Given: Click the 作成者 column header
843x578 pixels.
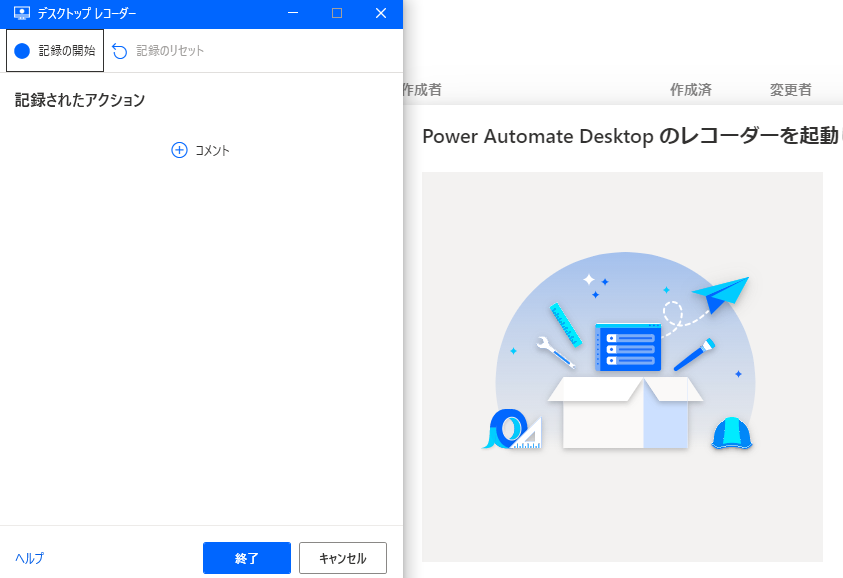Looking at the screenshot, I should [x=423, y=90].
